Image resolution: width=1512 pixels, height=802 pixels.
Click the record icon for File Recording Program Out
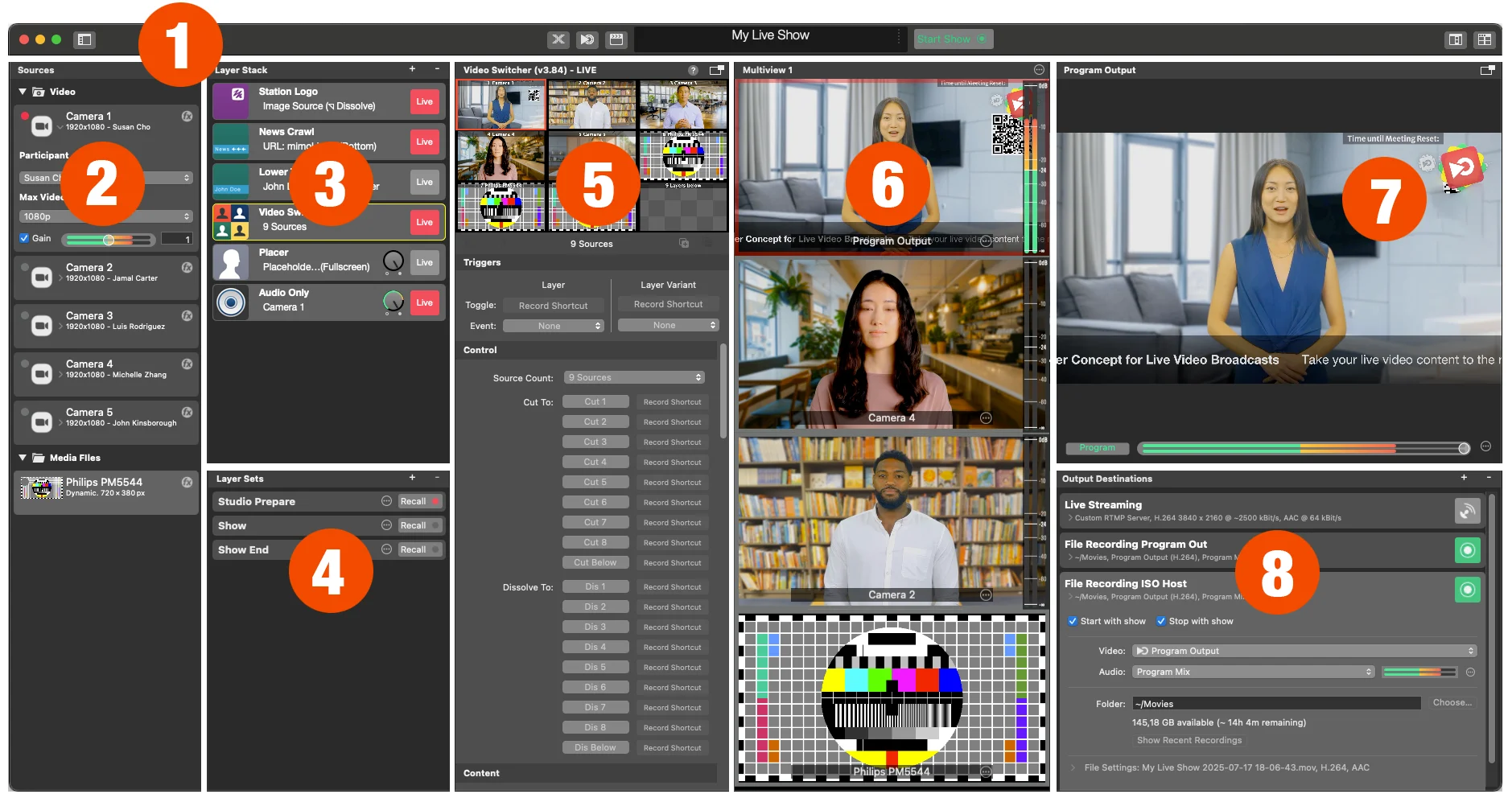[1467, 550]
